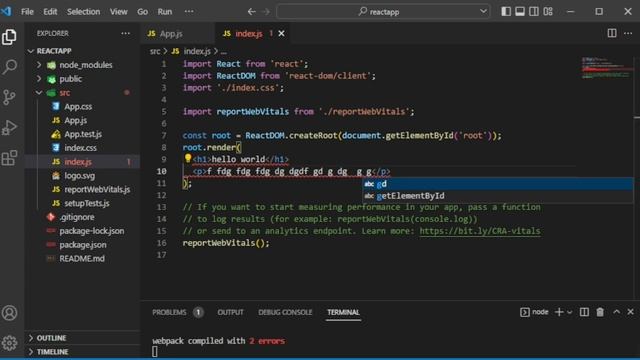Open editor More Actions ellipsis
Viewport: 640px width, 360px height.
pyautogui.click(x=628, y=33)
